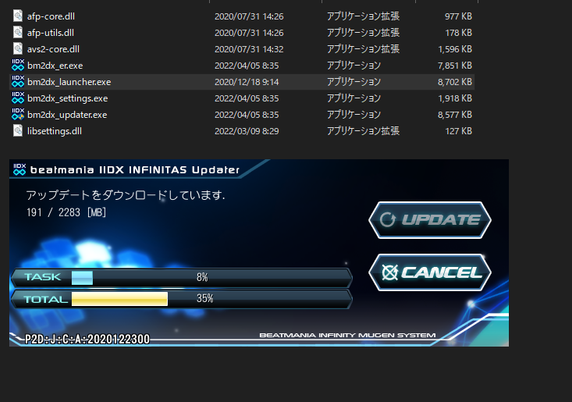Select the avs2-core.dll file icon
Image resolution: width=572 pixels, height=402 pixels.
18,49
